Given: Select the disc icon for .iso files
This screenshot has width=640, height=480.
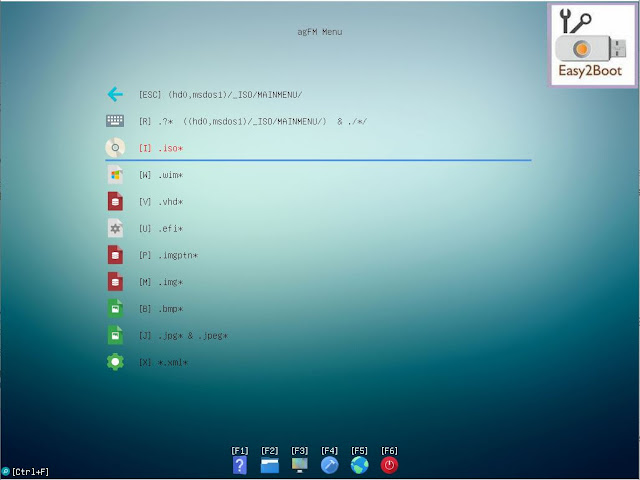Looking at the screenshot, I should pyautogui.click(x=115, y=148).
